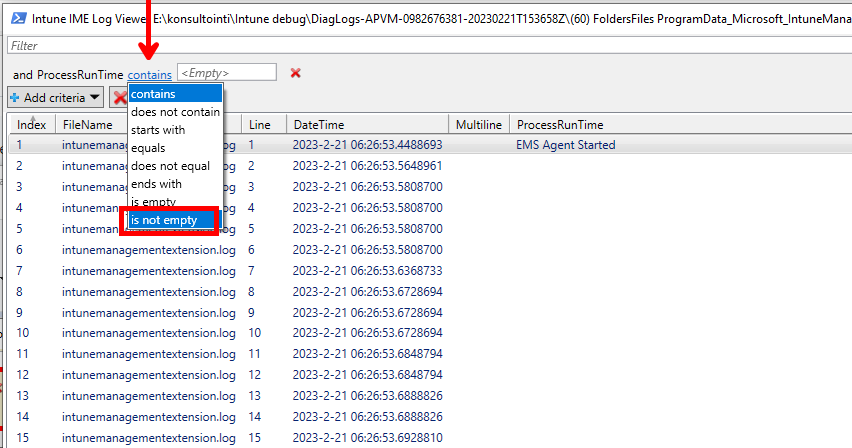Open the contains operator link
This screenshot has height=448, width=852.
(x=149, y=74)
